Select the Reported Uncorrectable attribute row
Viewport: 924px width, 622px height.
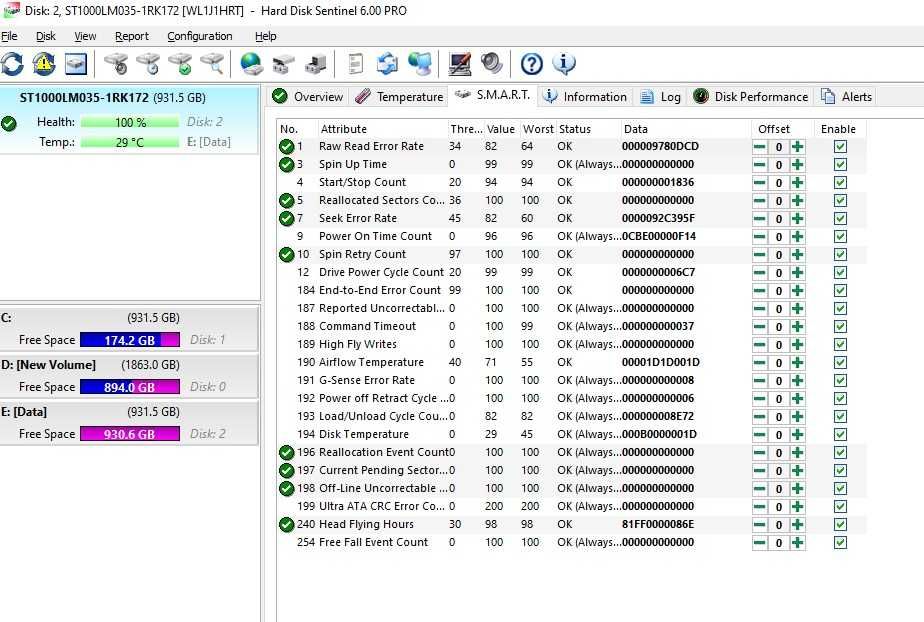(x=572, y=309)
